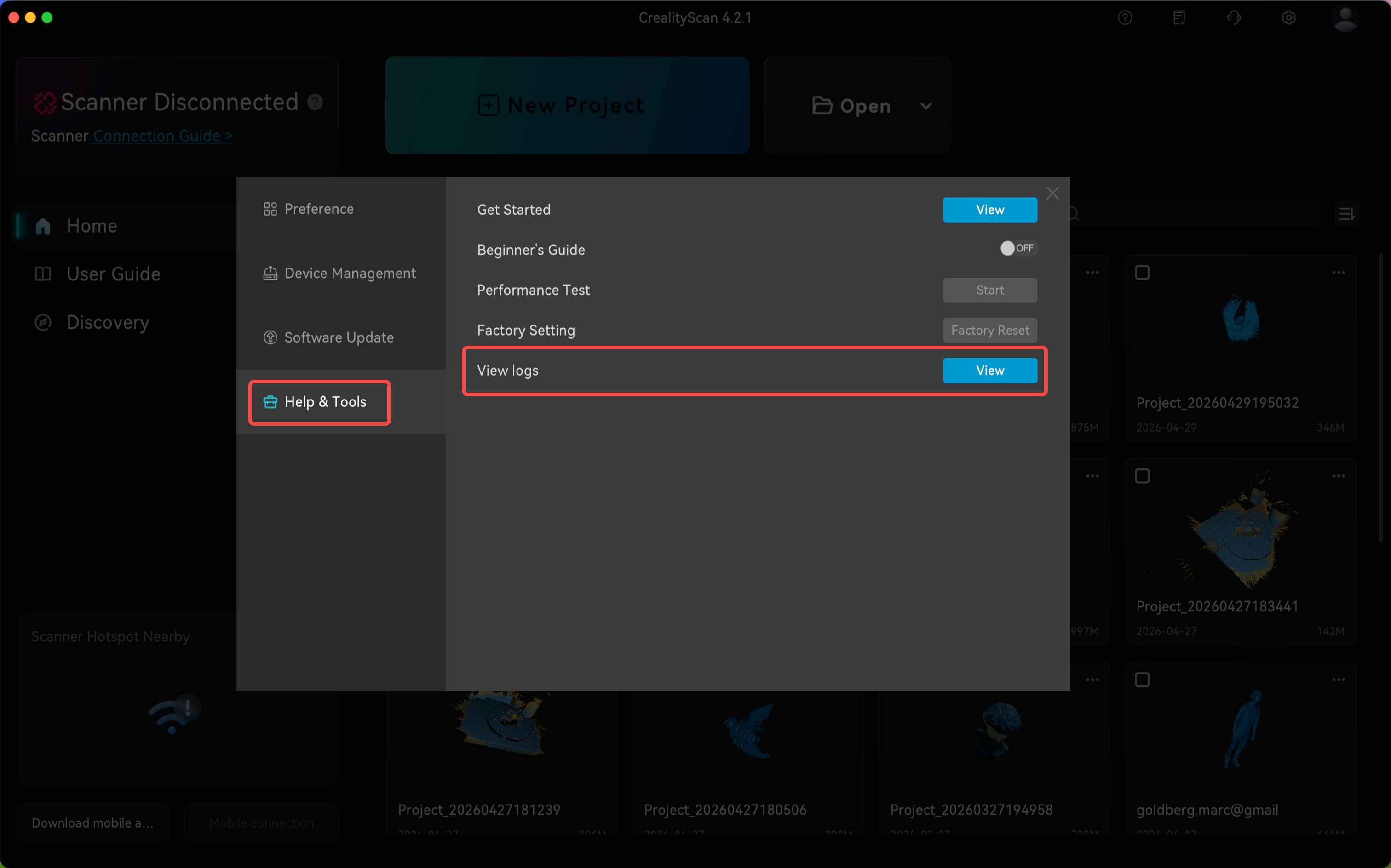Image resolution: width=1391 pixels, height=868 pixels.
Task: Open the Scanner Connection Guide link
Action: (x=162, y=136)
